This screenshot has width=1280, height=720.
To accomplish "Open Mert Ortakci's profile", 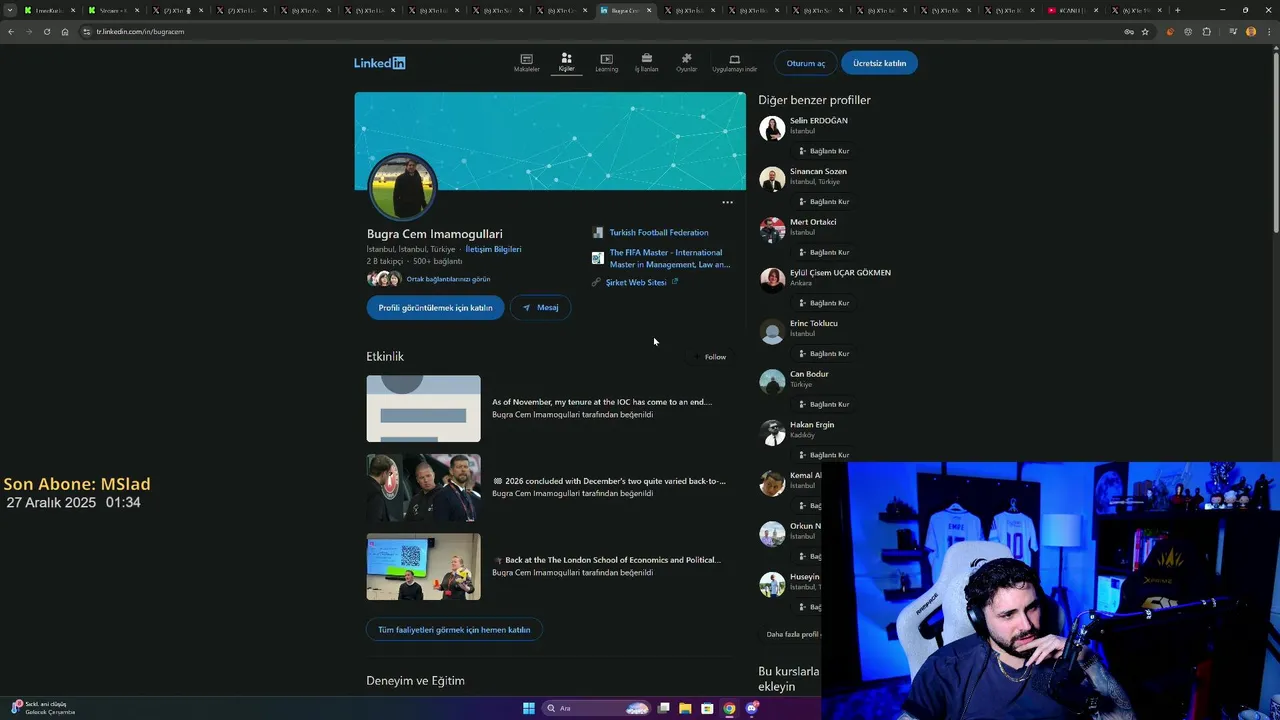I will point(813,222).
